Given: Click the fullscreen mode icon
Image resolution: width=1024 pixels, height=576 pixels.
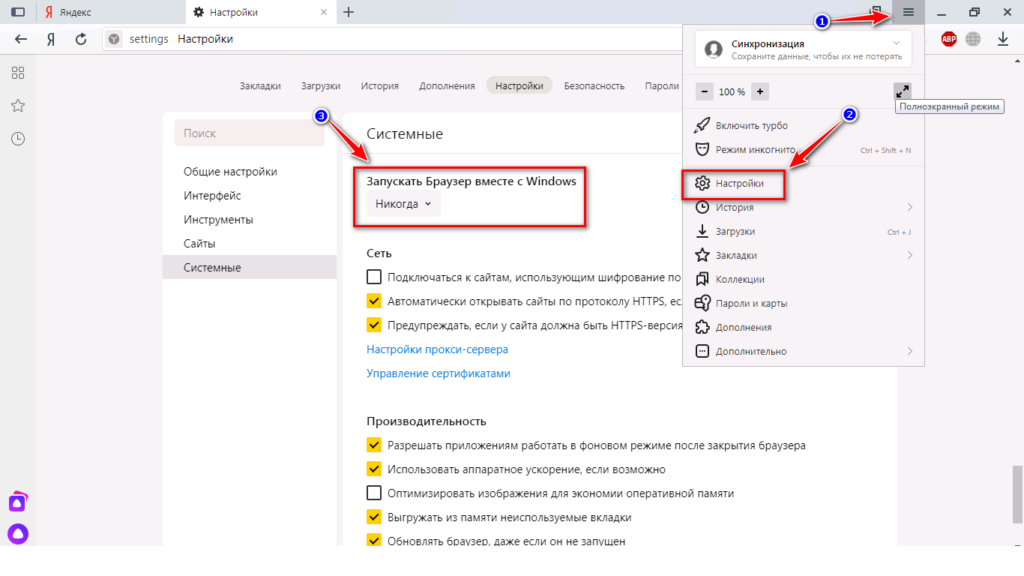Looking at the screenshot, I should pos(903,91).
